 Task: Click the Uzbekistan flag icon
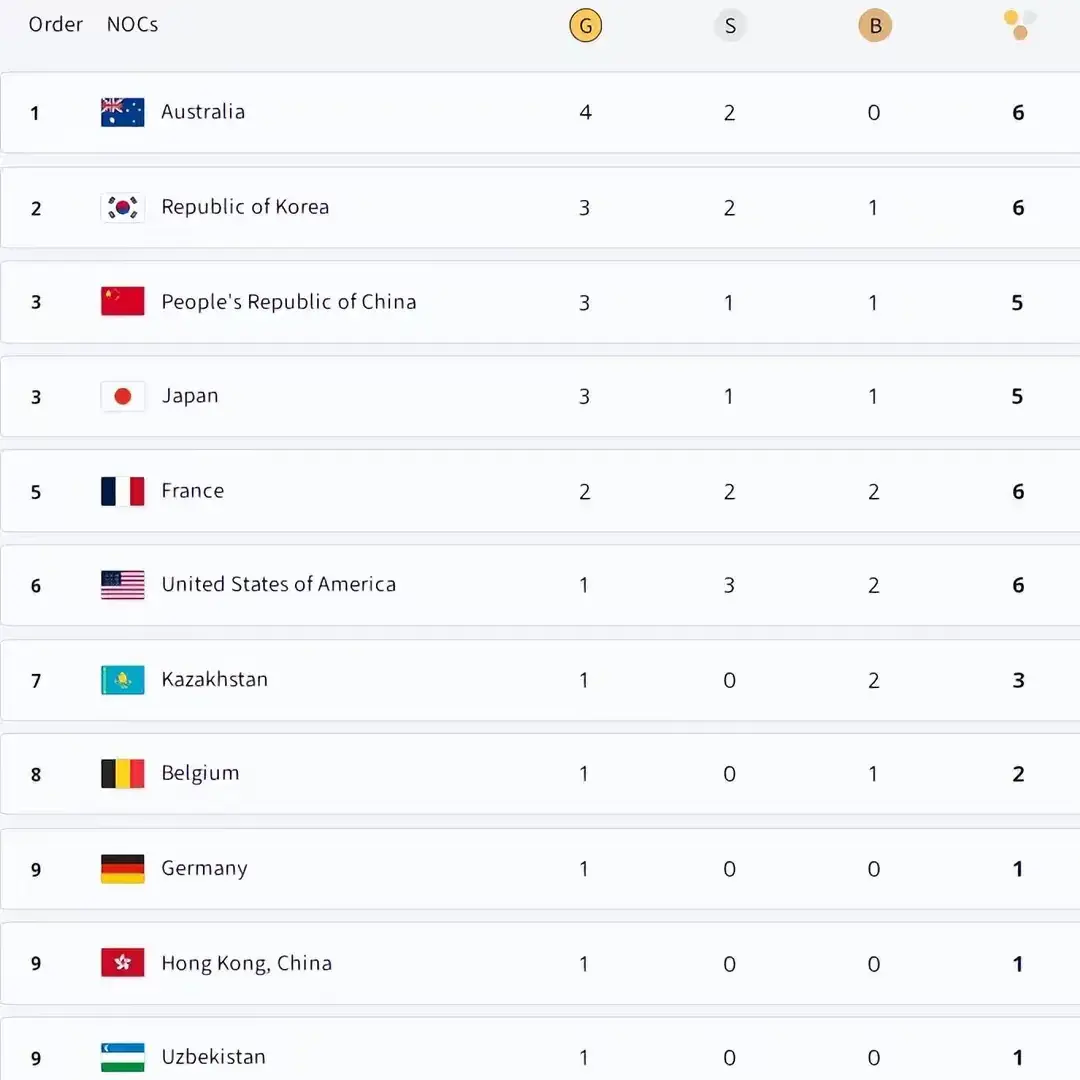[x=123, y=1057]
